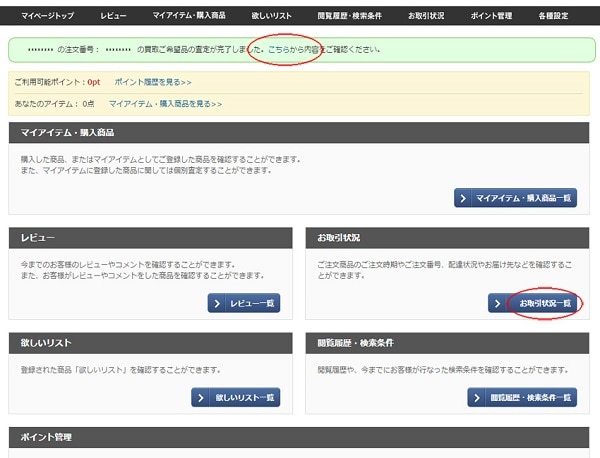Click the chevron icon on 閲覧履歴・検索条件一覧 button
The height and width of the screenshot is (458, 600).
(477, 398)
